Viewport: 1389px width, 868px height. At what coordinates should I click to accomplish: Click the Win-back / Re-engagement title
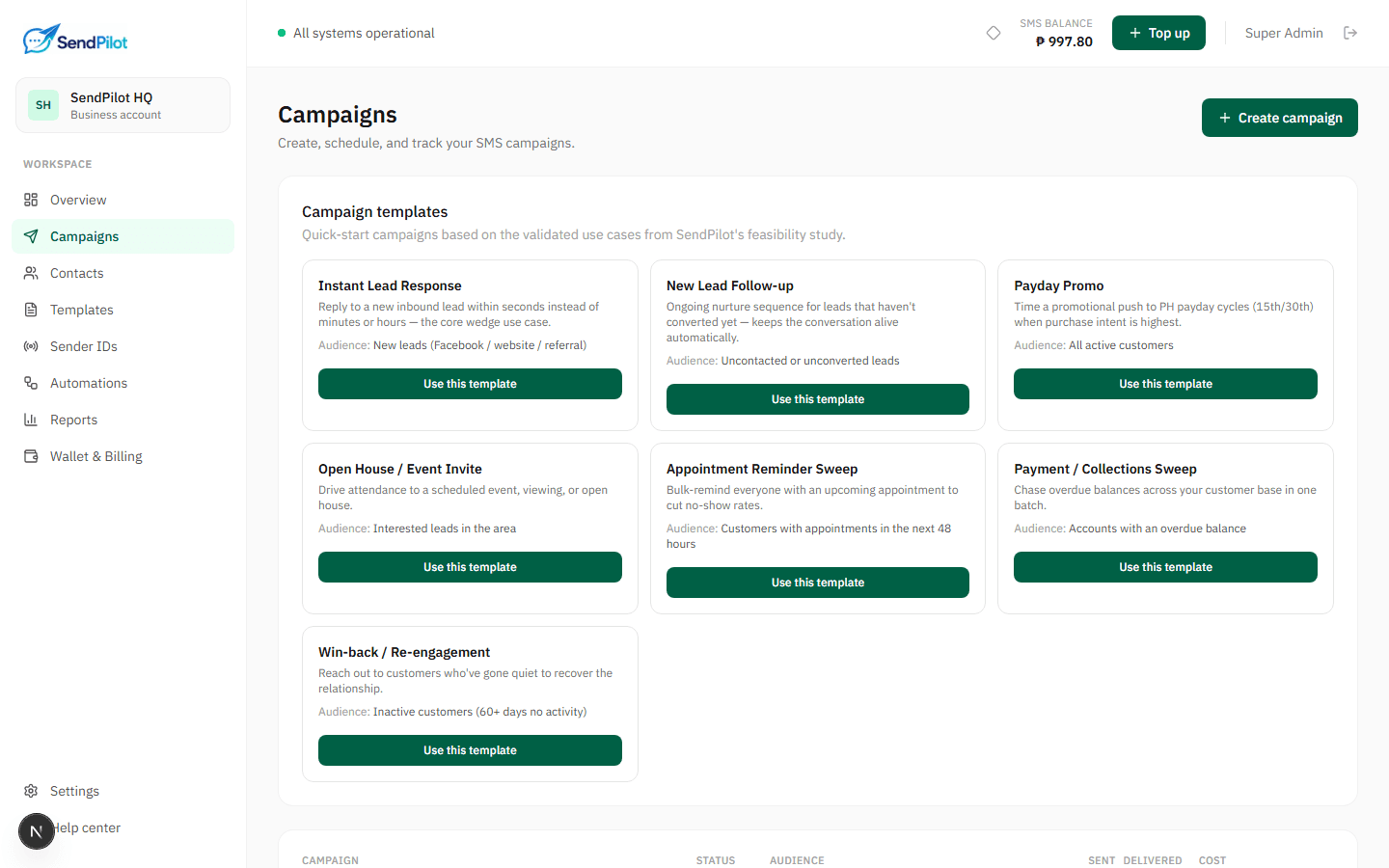pyautogui.click(x=404, y=652)
